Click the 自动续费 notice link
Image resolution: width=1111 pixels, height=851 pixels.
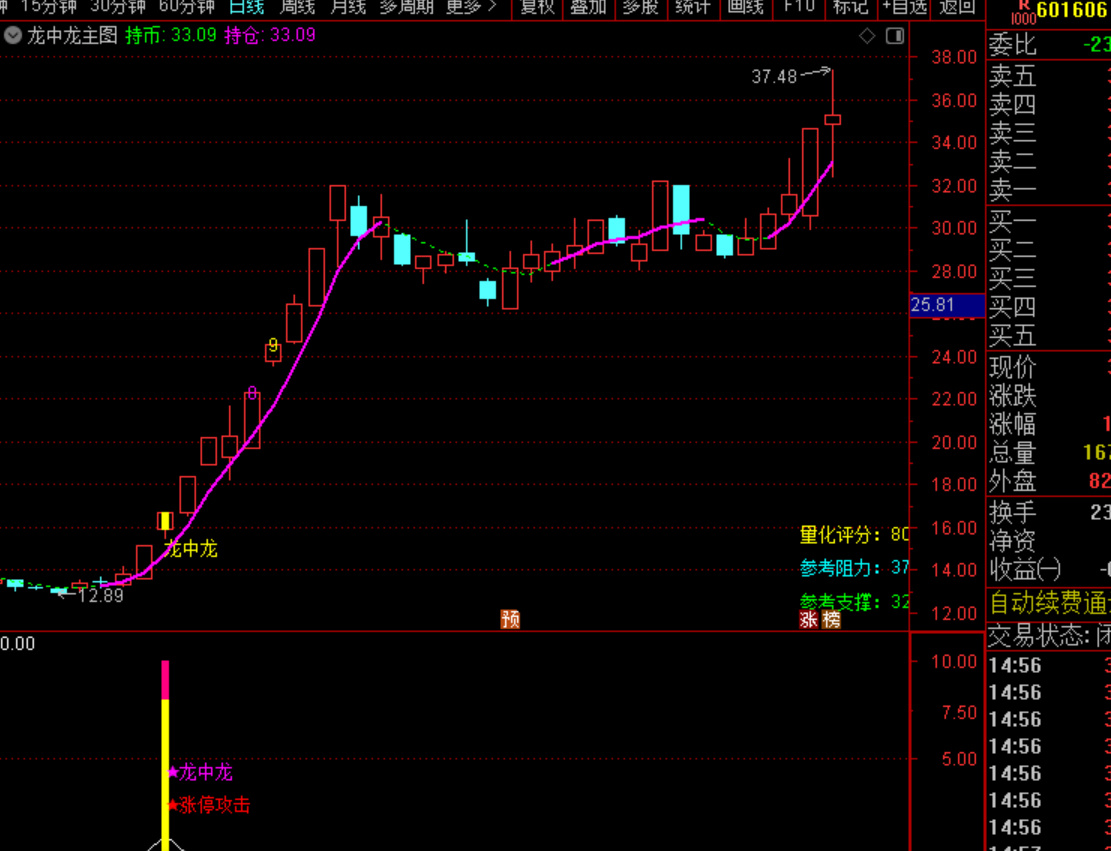click(1048, 603)
